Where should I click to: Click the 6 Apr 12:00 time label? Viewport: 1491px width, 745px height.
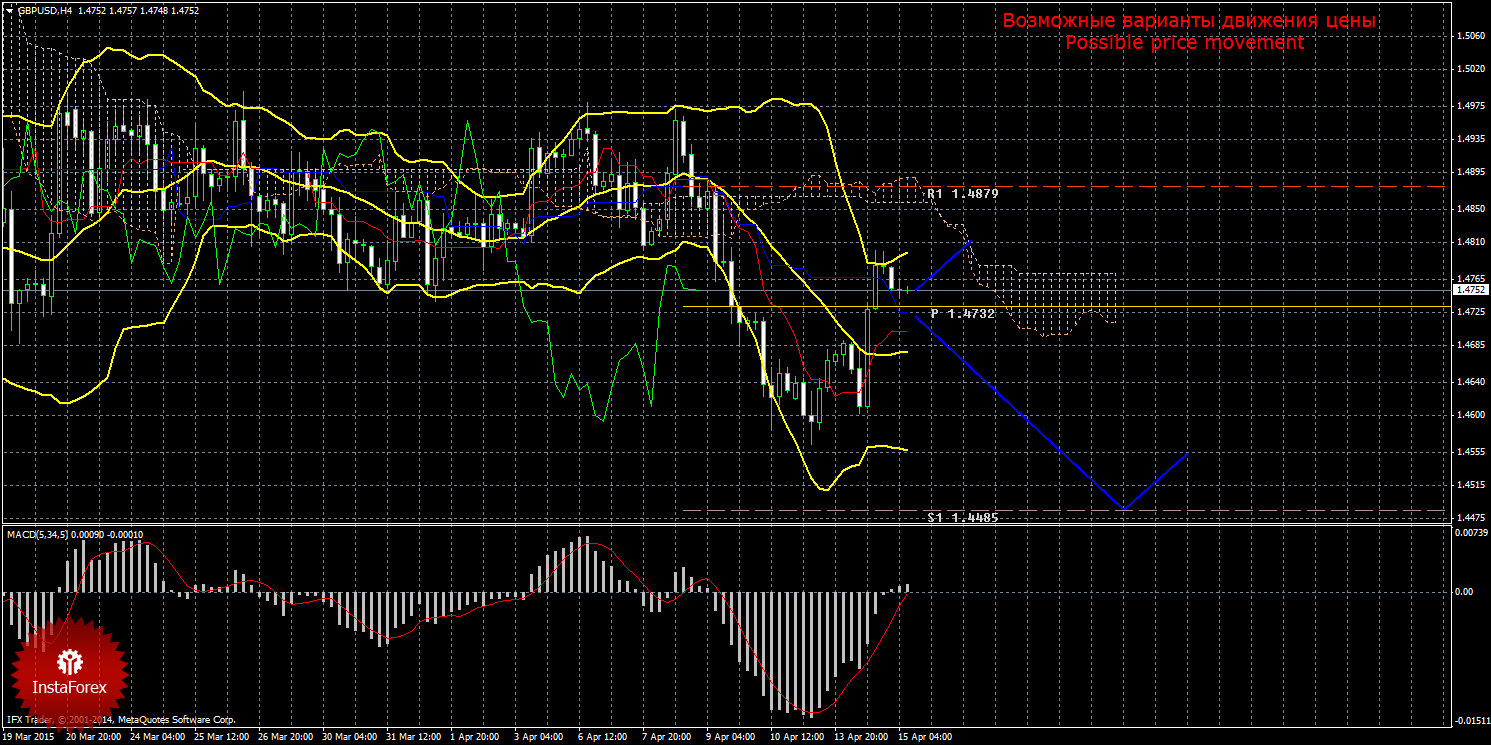point(604,737)
